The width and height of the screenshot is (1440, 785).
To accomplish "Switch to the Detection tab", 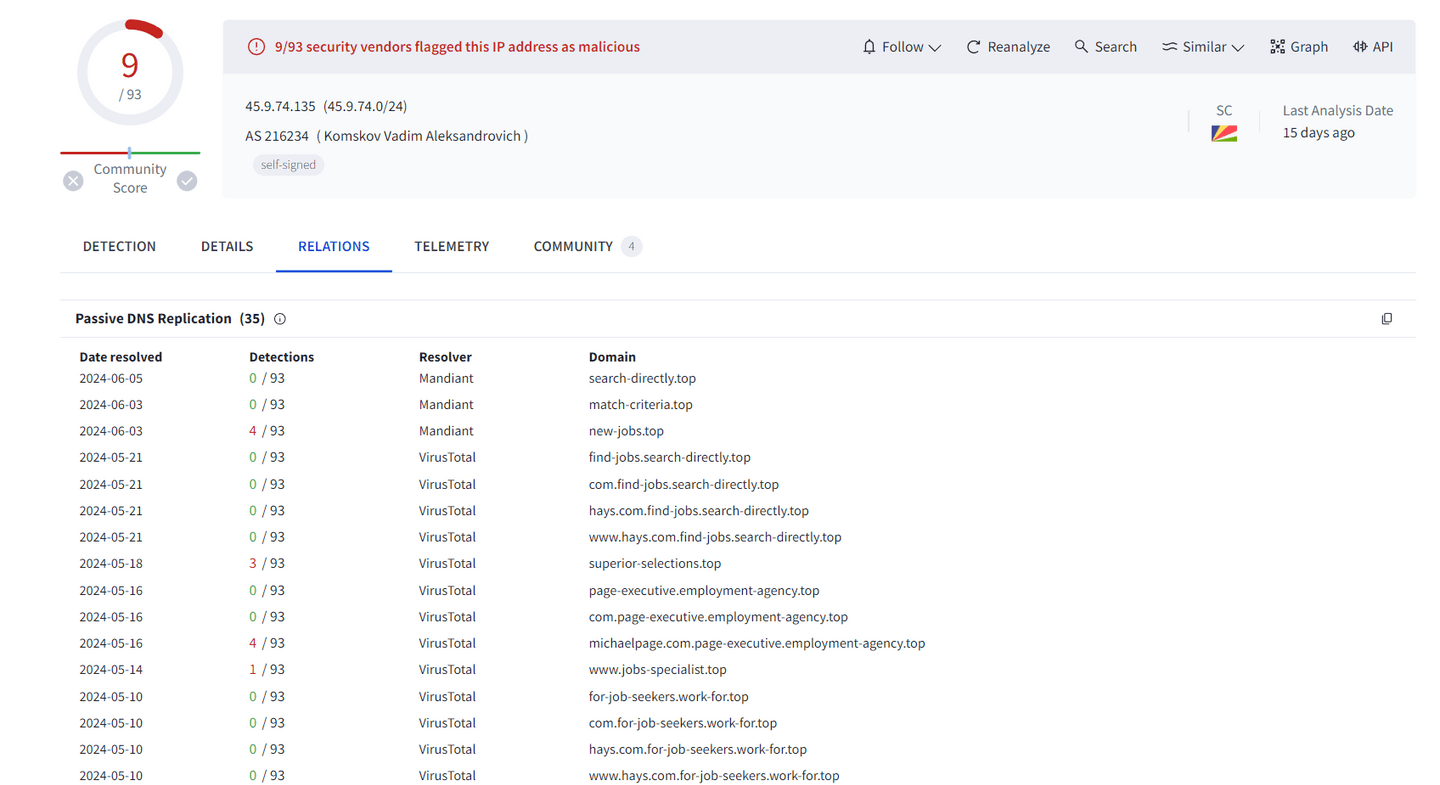I will [x=119, y=246].
